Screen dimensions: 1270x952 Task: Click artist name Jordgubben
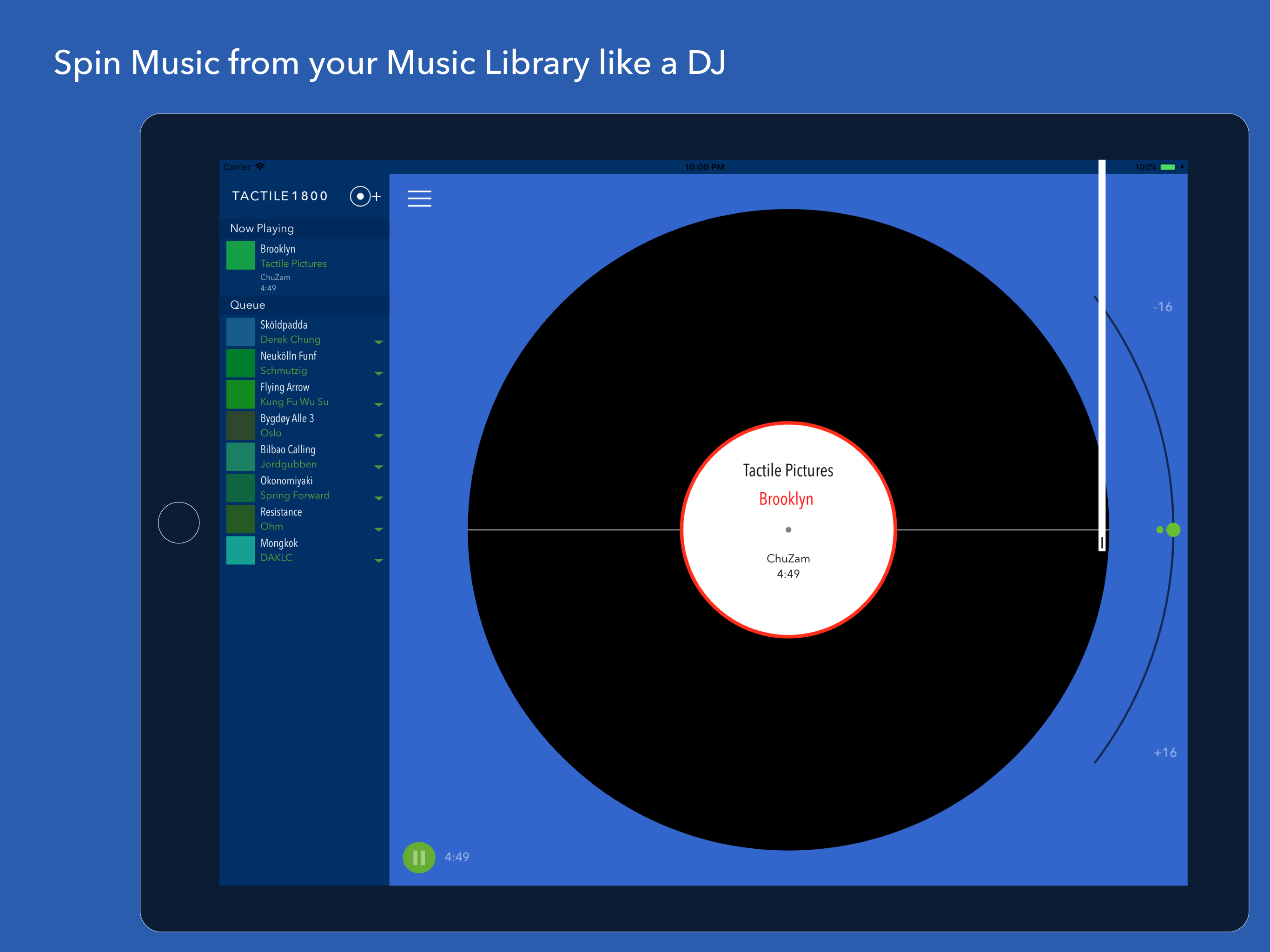(288, 464)
